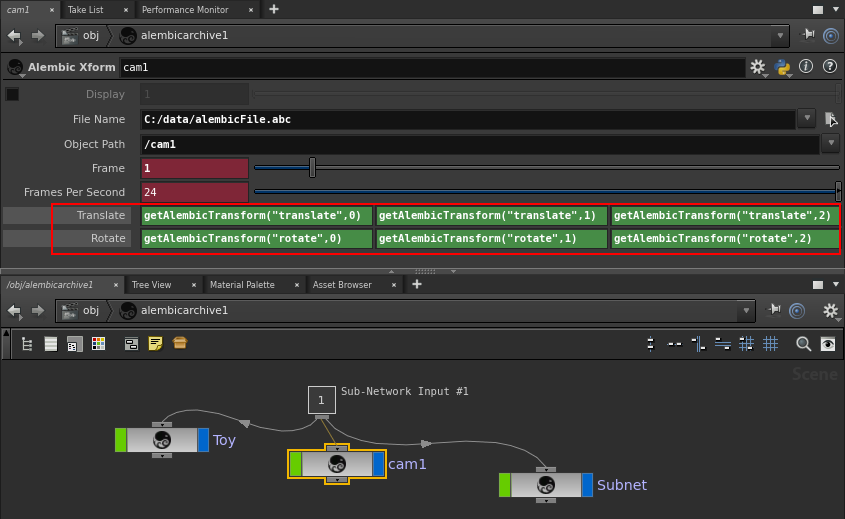
Task: Open network editor gear settings
Action: 830,311
